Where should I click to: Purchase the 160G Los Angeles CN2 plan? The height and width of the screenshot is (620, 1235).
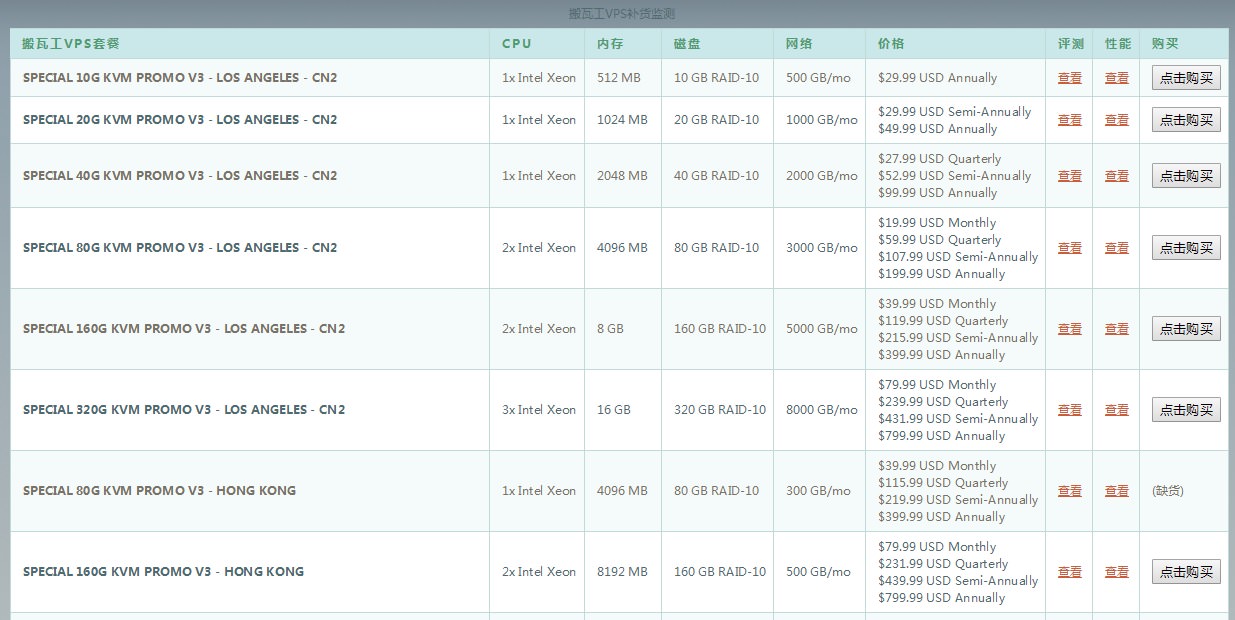click(1186, 329)
